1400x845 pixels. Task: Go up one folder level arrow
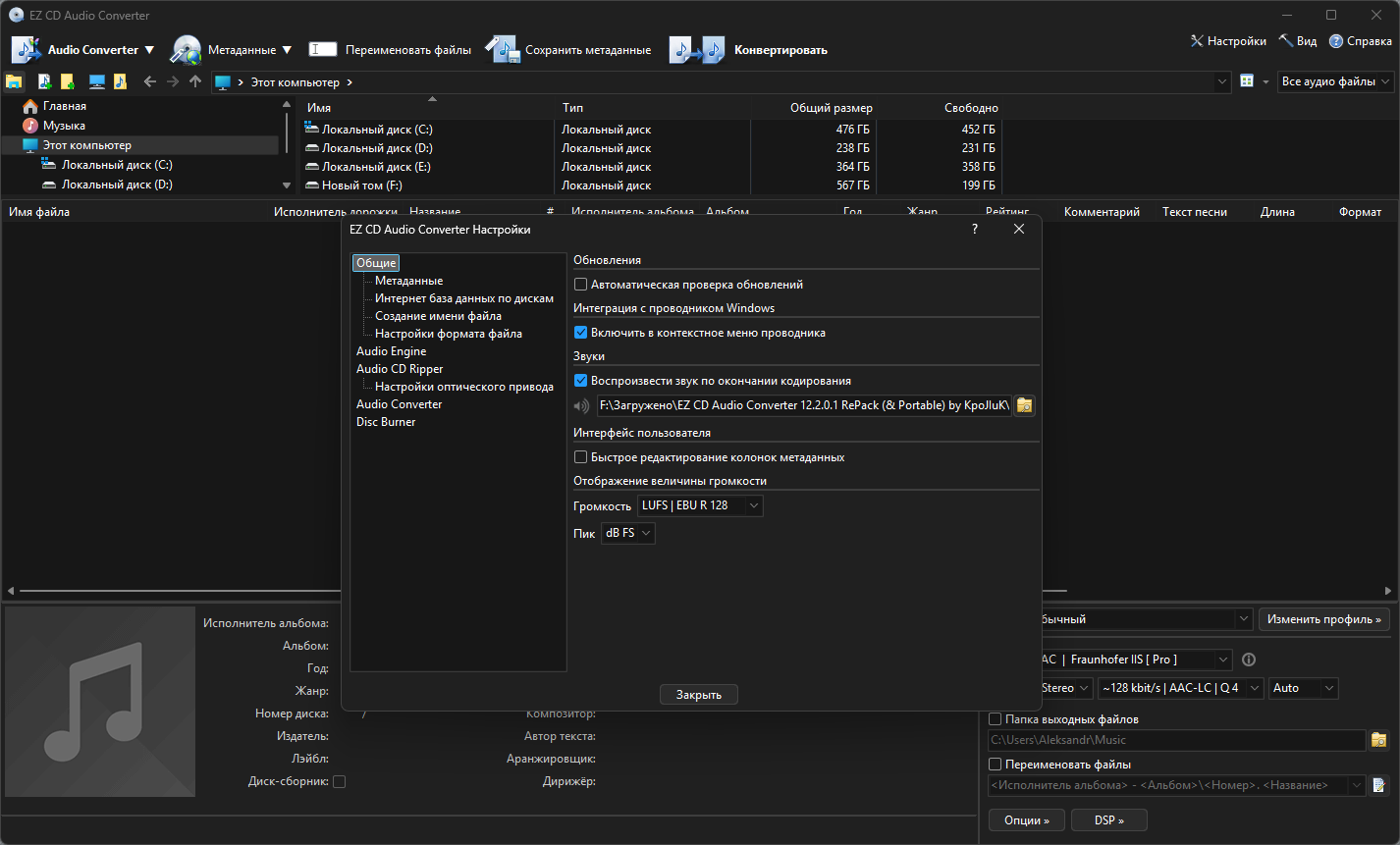[195, 81]
